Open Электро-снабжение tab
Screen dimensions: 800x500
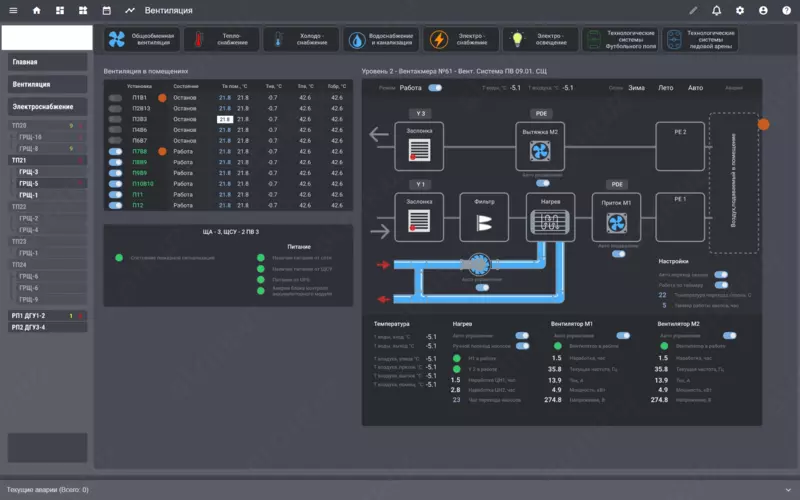coord(461,39)
